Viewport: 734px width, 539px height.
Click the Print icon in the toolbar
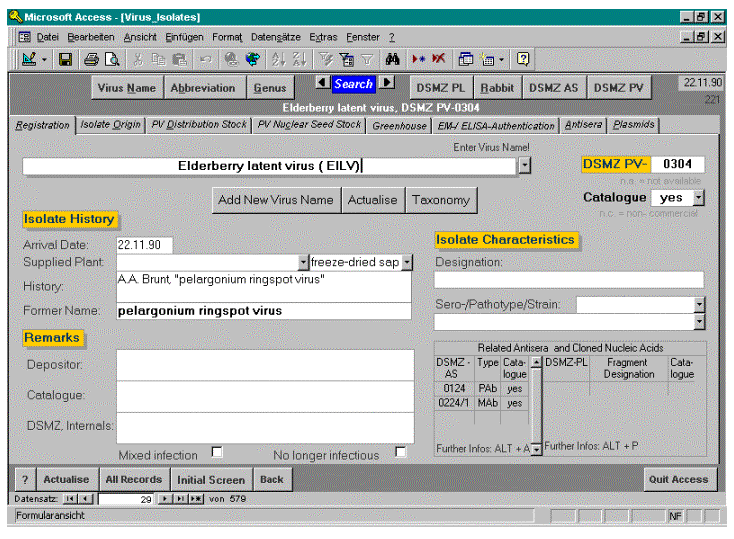click(x=92, y=60)
